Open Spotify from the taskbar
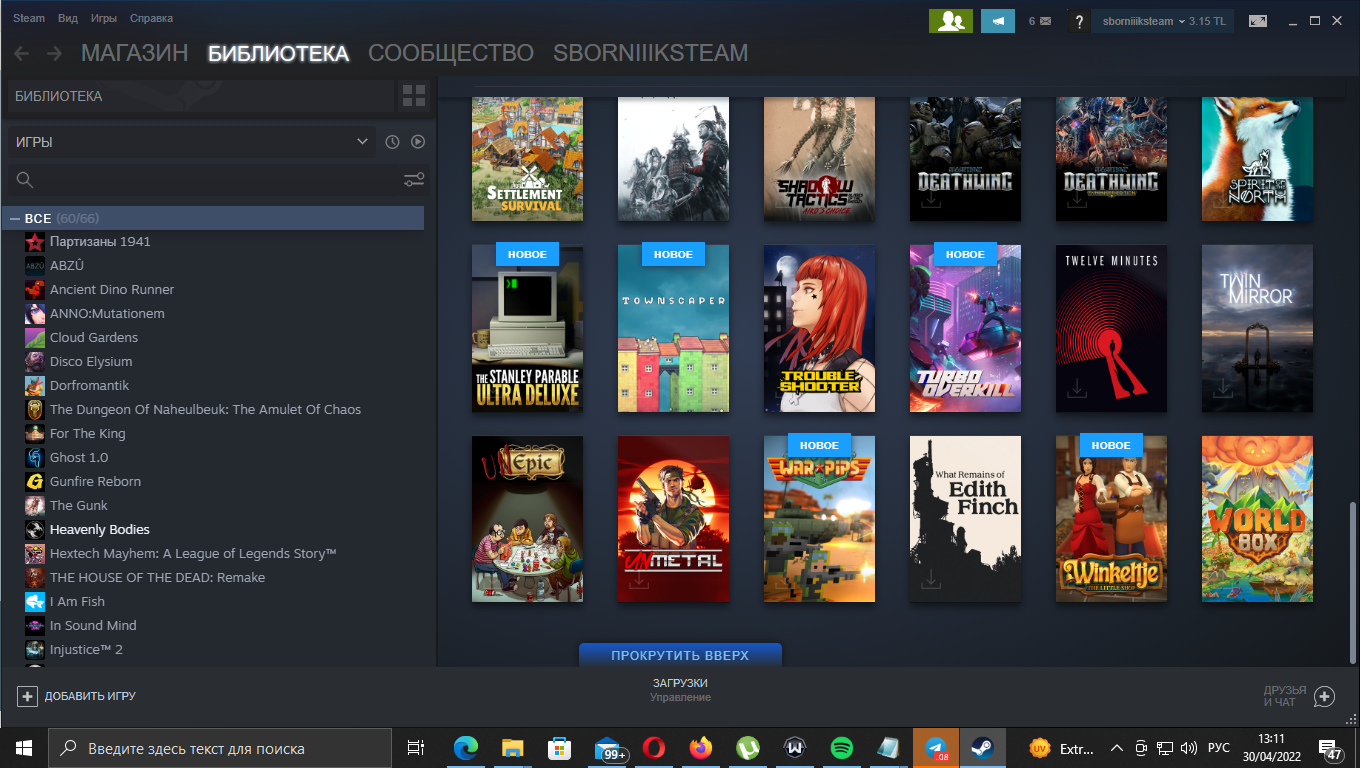This screenshot has width=1360, height=768. click(x=842, y=748)
